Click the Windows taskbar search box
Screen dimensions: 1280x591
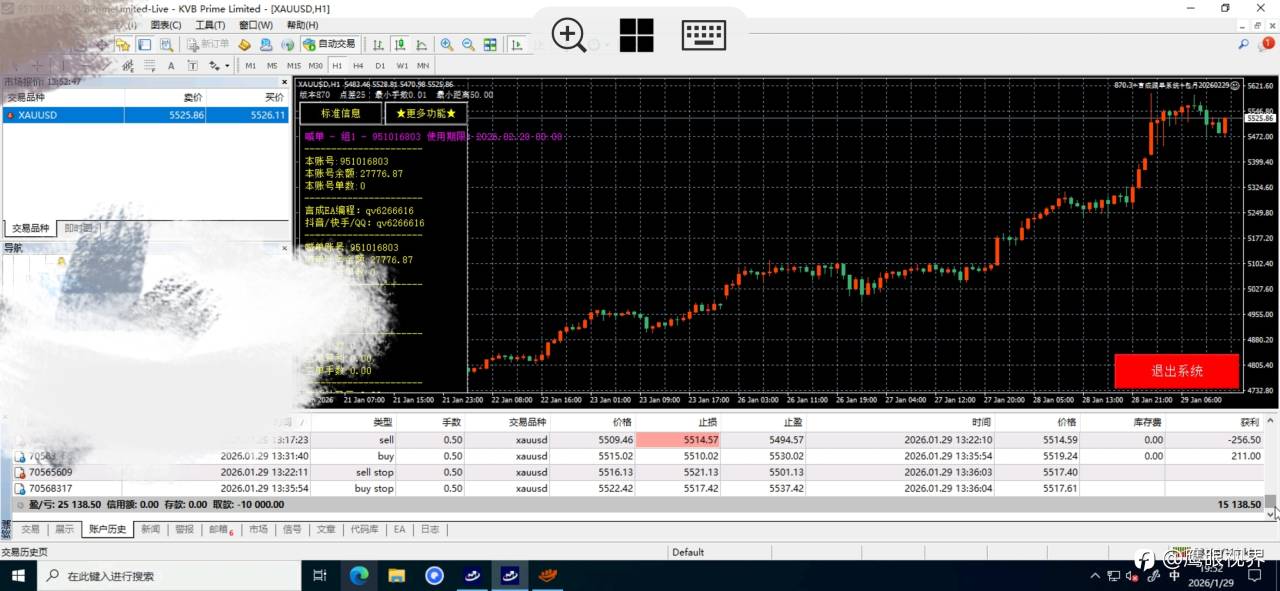click(x=169, y=575)
